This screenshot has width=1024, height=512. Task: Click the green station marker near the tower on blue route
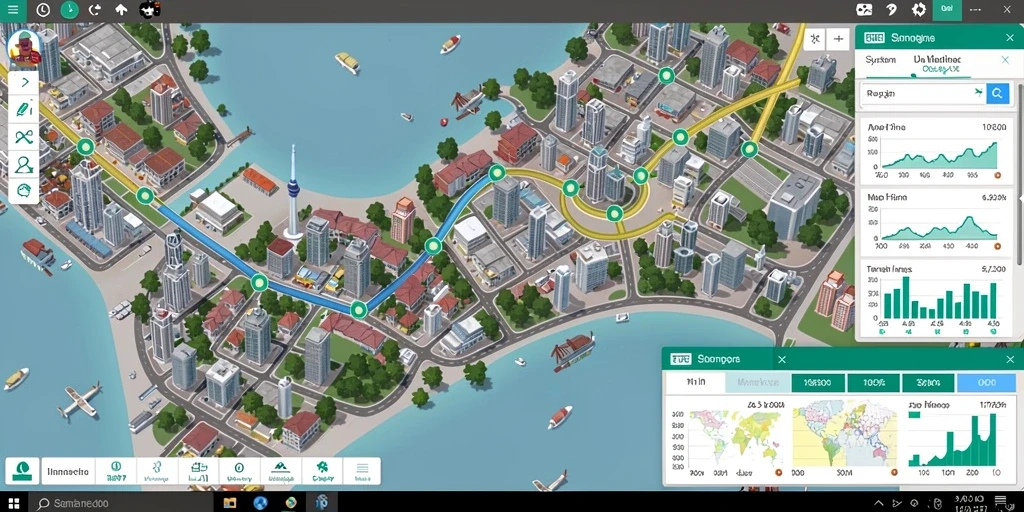click(x=259, y=283)
